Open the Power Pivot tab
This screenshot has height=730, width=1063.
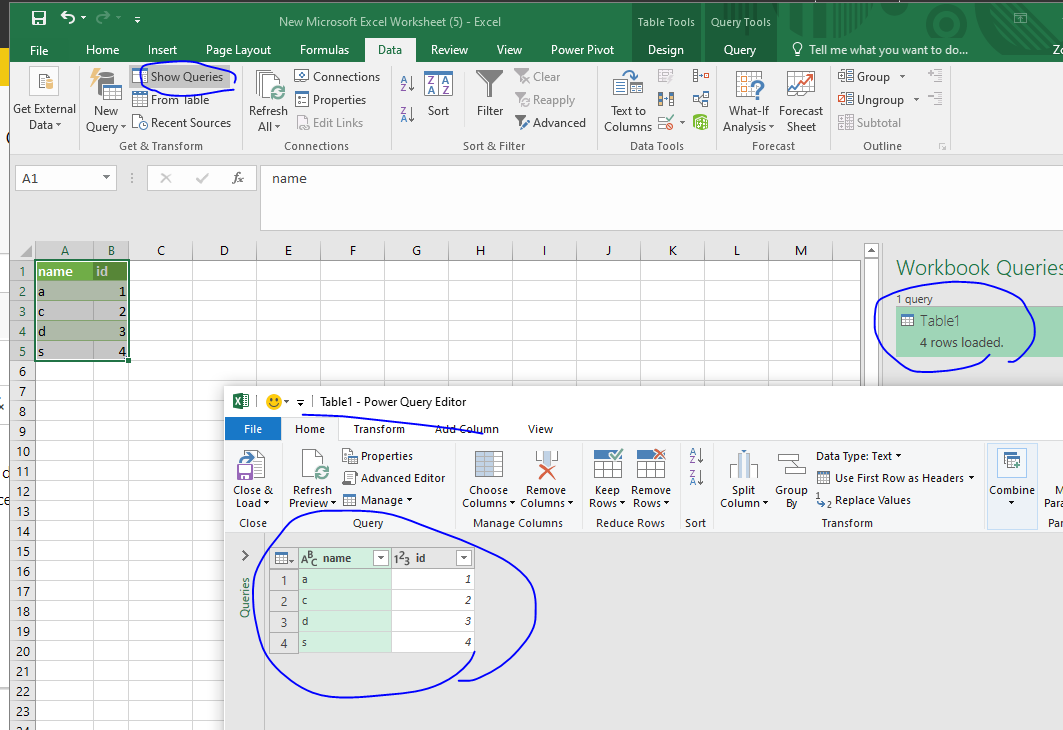point(582,49)
